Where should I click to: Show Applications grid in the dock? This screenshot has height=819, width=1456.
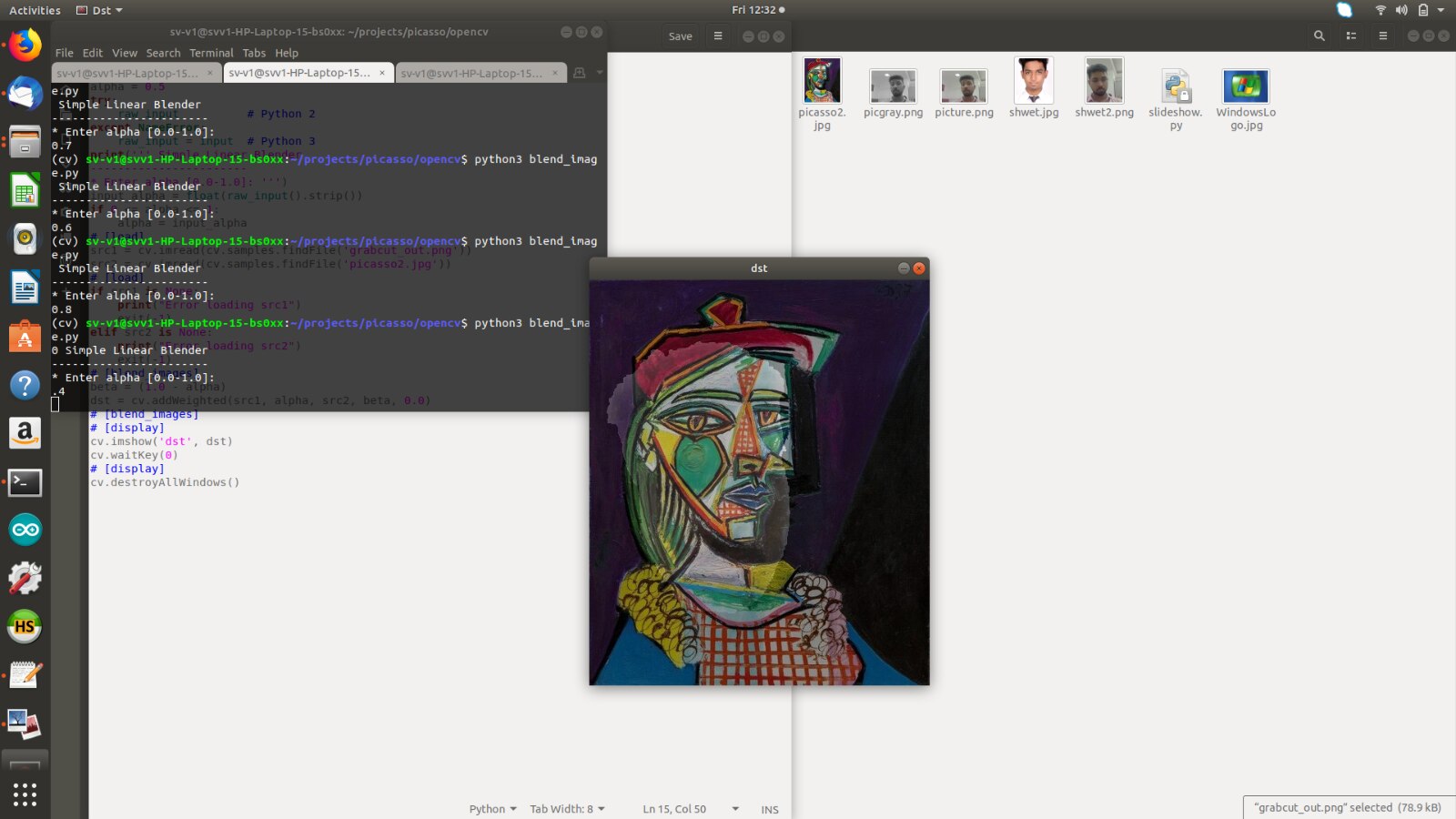(x=25, y=794)
